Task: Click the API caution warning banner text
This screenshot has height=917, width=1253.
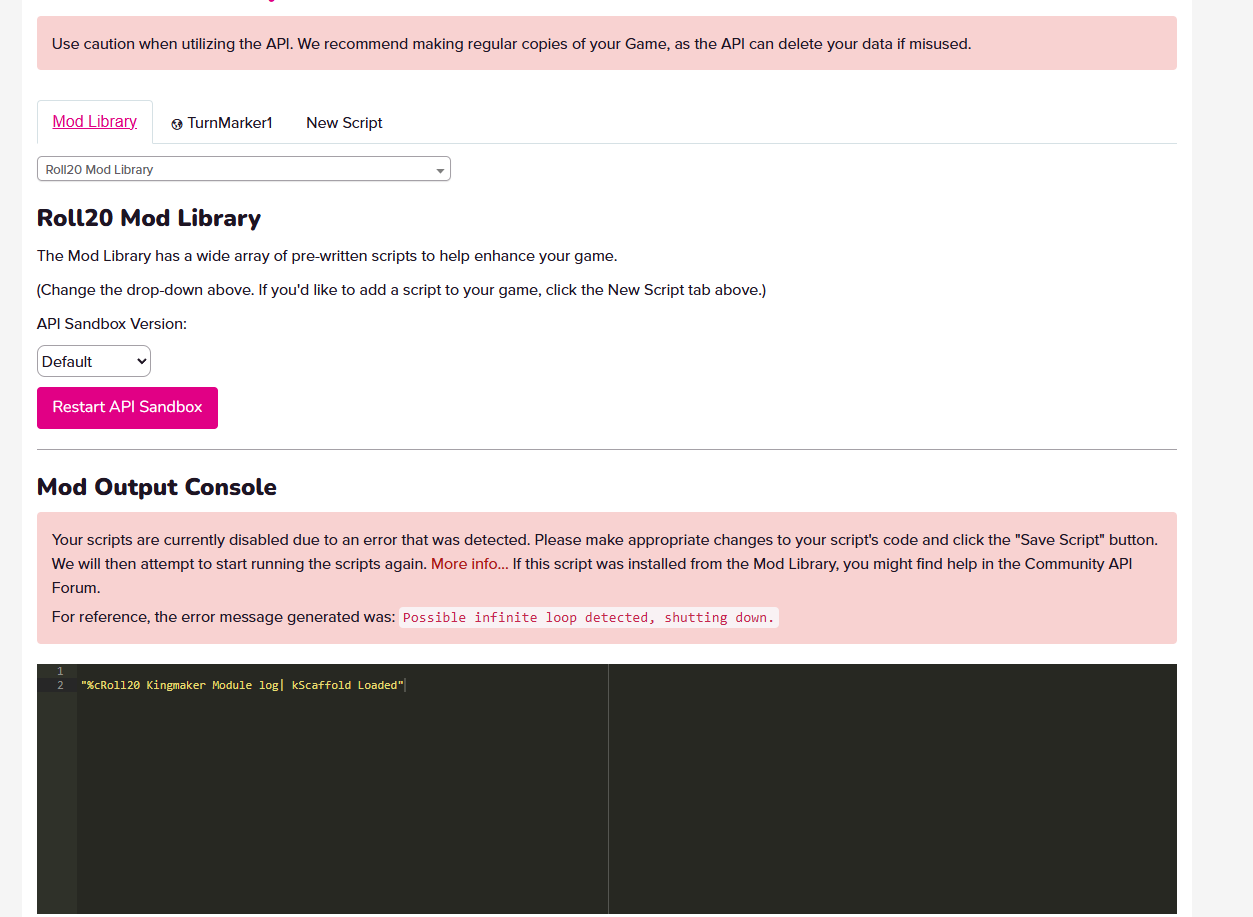Action: [x=512, y=44]
